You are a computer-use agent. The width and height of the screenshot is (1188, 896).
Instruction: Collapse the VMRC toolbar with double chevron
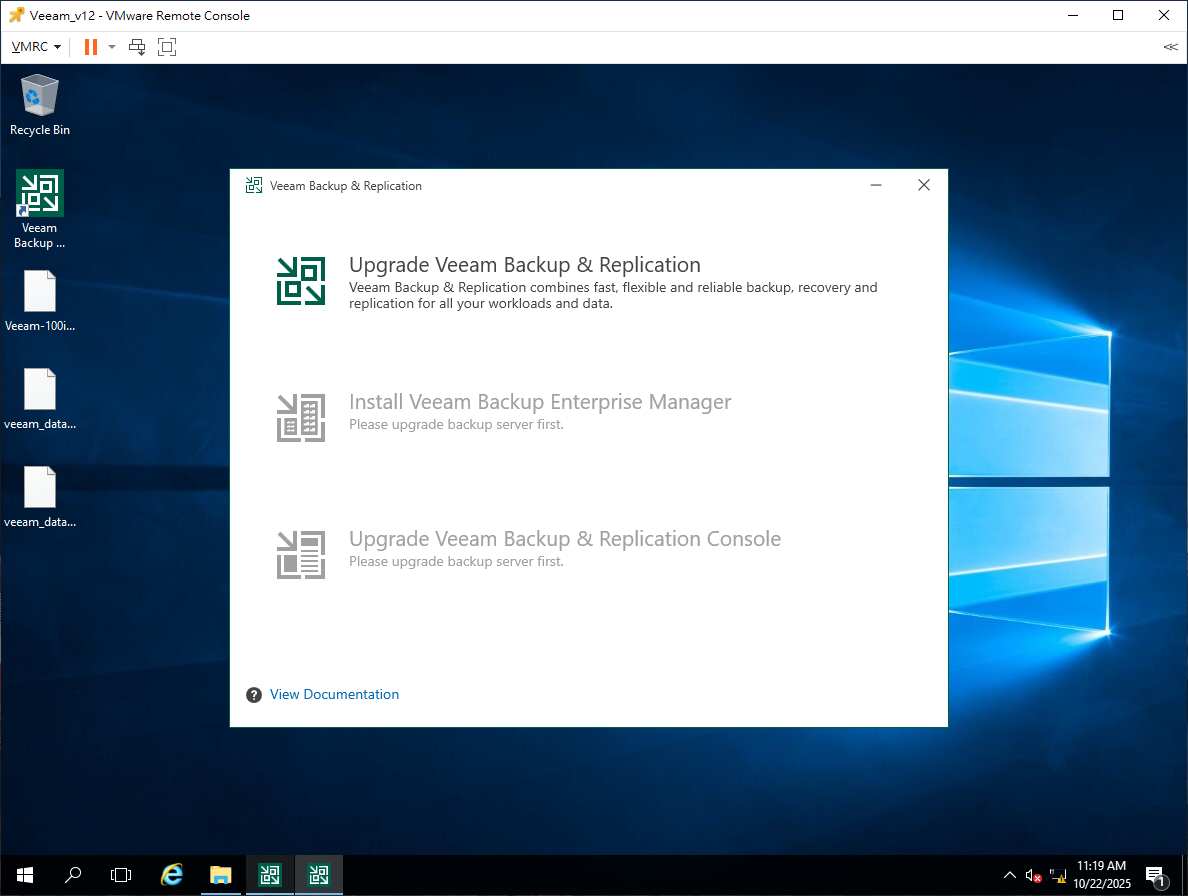pyautogui.click(x=1170, y=47)
